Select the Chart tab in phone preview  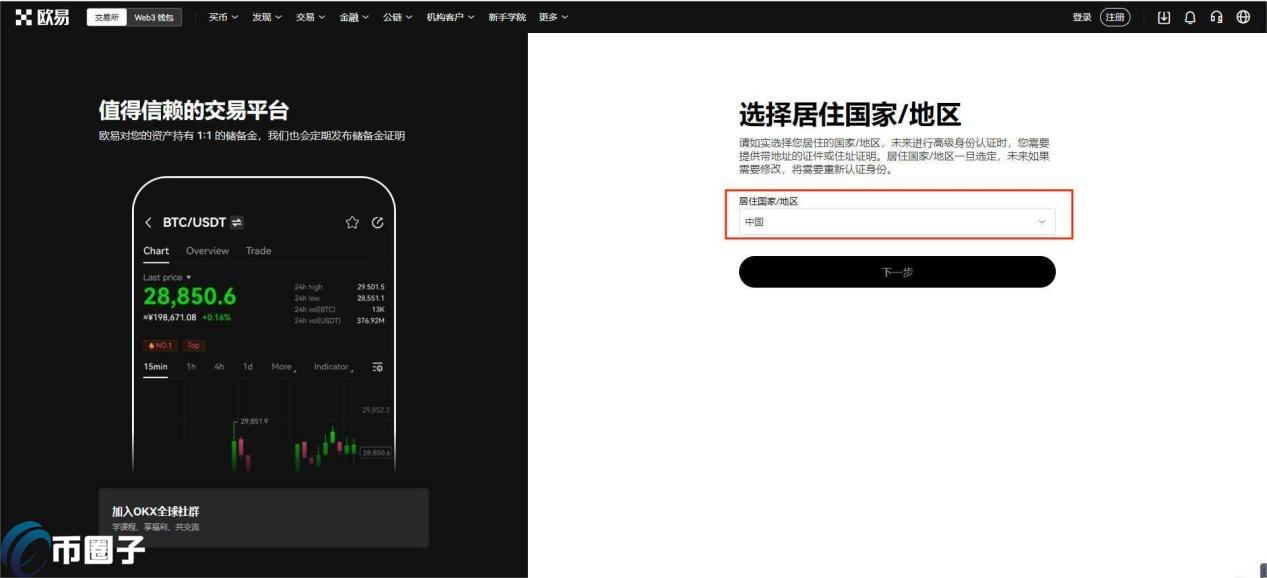click(x=156, y=251)
